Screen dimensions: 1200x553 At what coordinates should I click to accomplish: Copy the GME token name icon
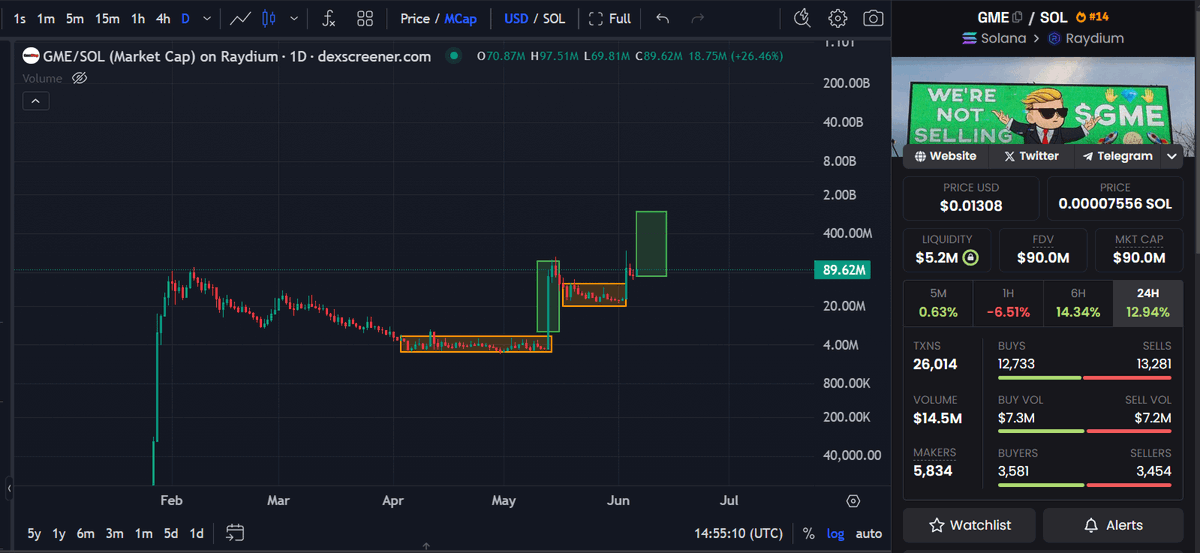1017,17
